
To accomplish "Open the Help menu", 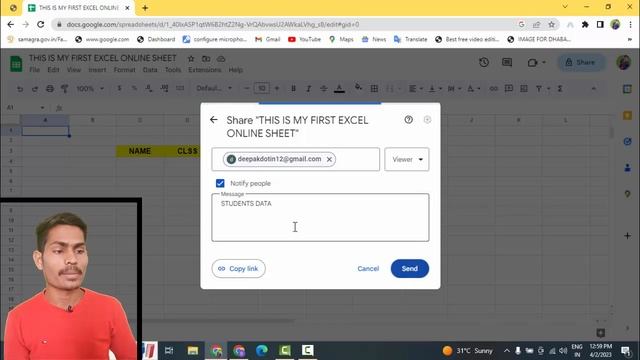I will tap(236, 70).
